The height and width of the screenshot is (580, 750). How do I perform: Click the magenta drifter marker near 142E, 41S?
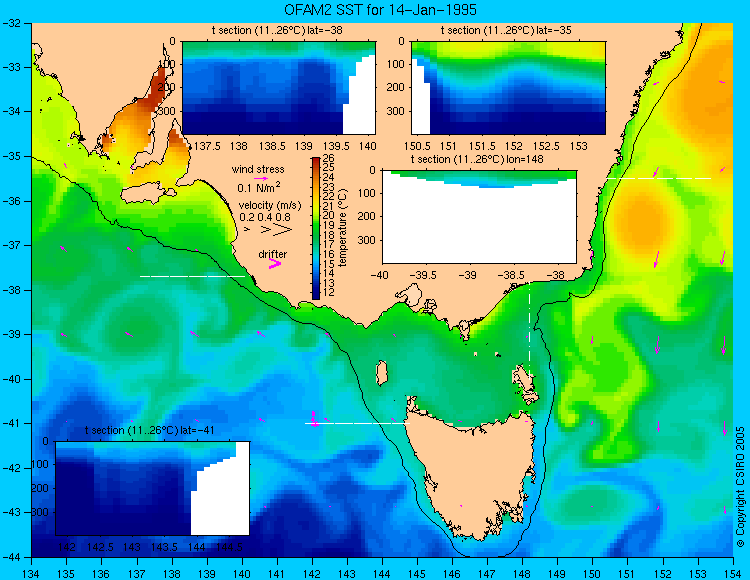[313, 419]
